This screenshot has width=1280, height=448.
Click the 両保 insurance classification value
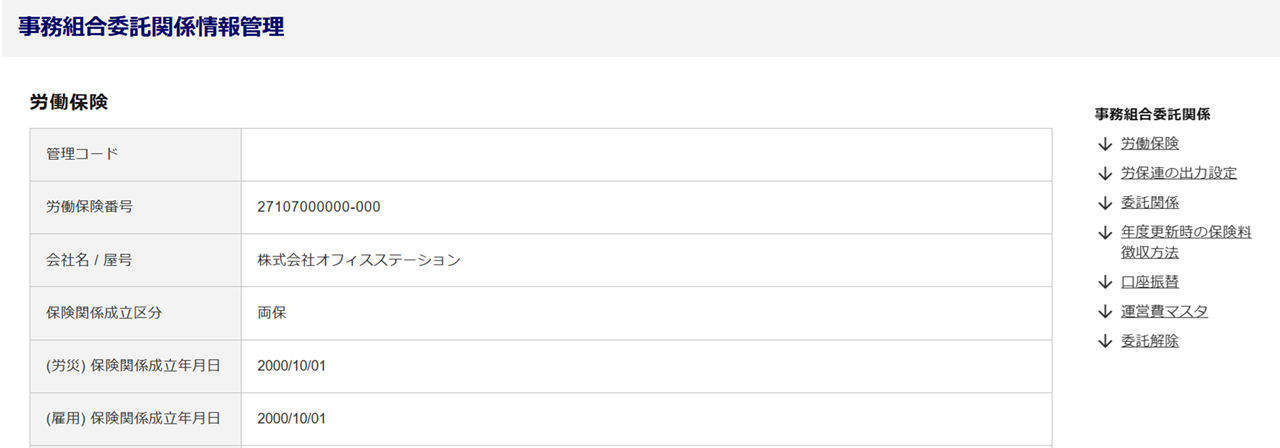pyautogui.click(x=272, y=313)
